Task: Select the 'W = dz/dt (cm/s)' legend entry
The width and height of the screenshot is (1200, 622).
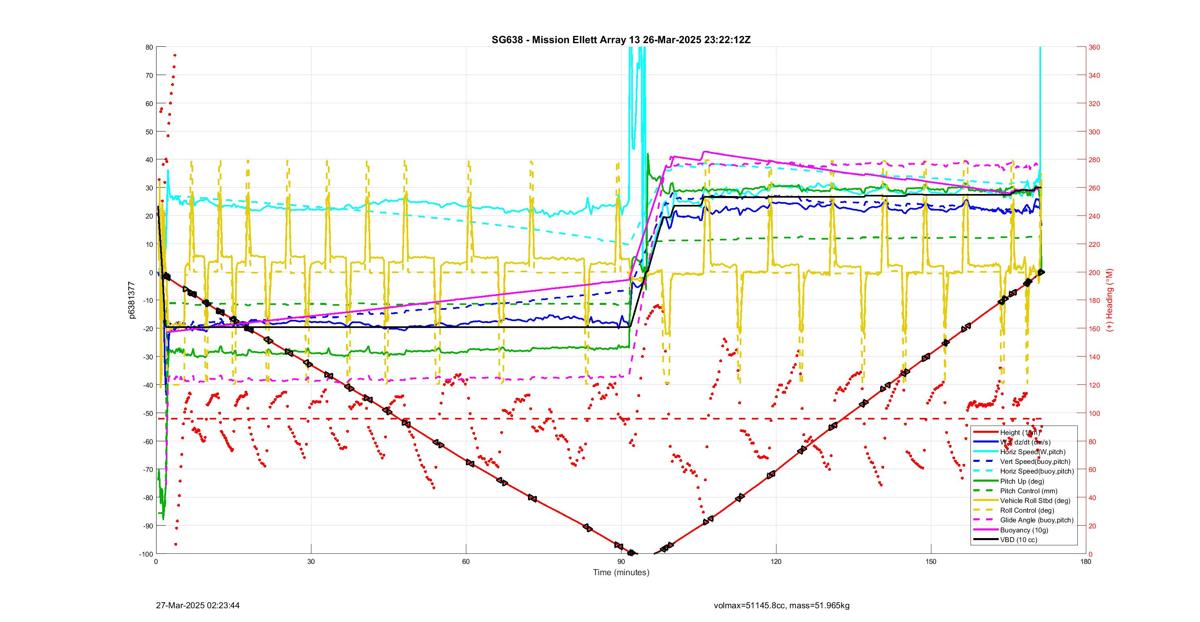Action: 1025,442
